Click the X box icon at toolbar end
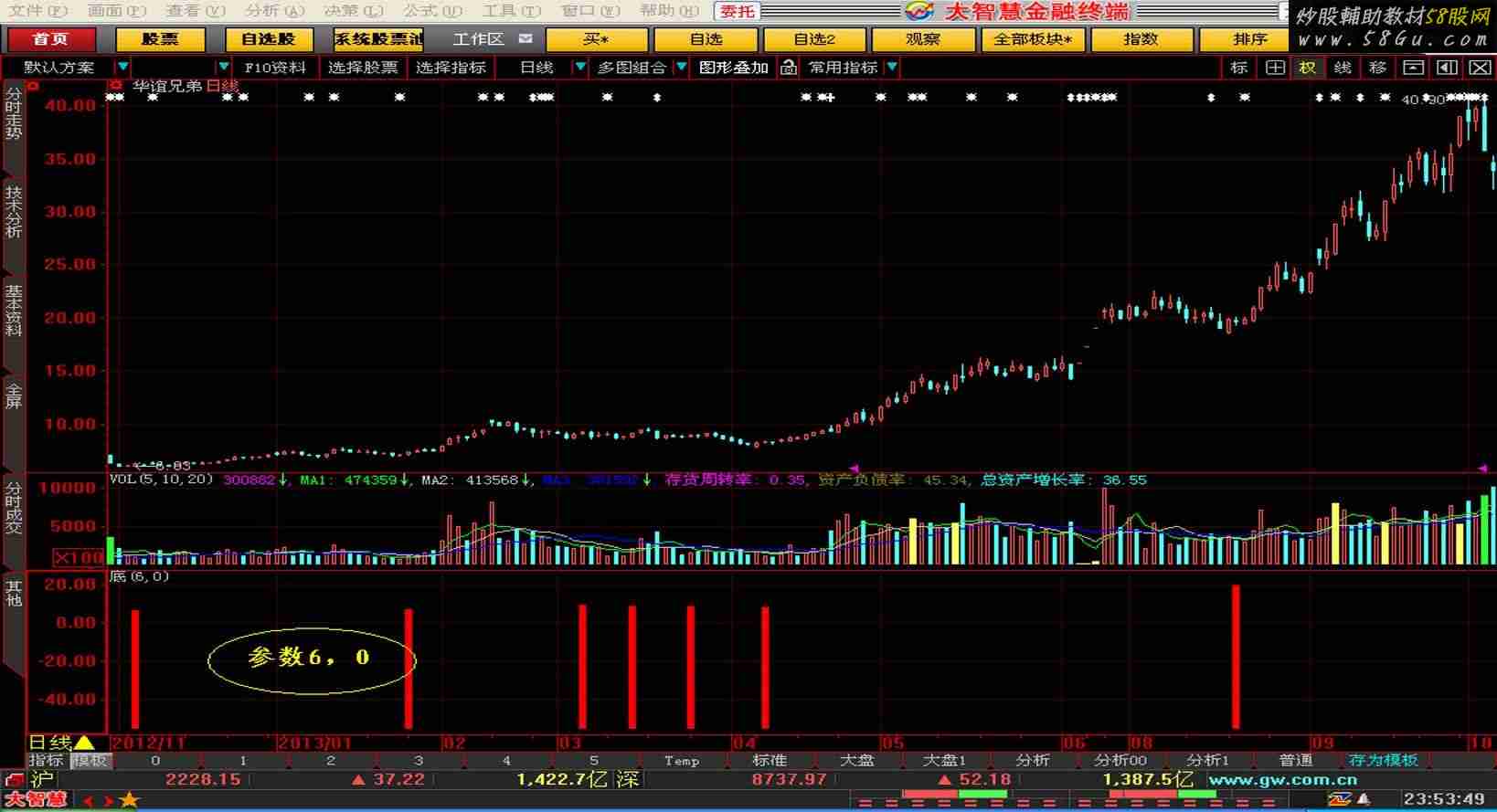 [1480, 68]
